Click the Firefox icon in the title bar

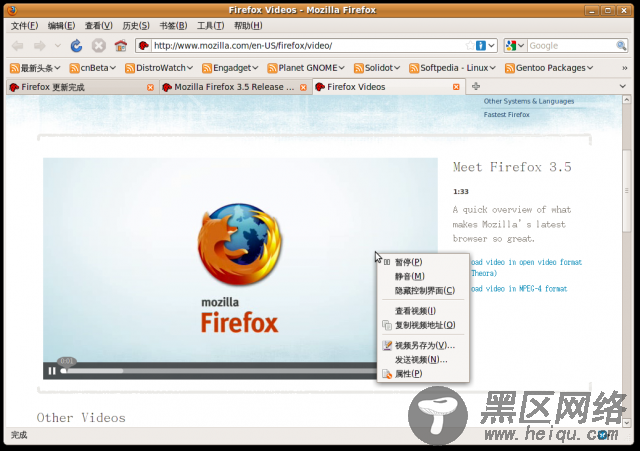coord(12,10)
